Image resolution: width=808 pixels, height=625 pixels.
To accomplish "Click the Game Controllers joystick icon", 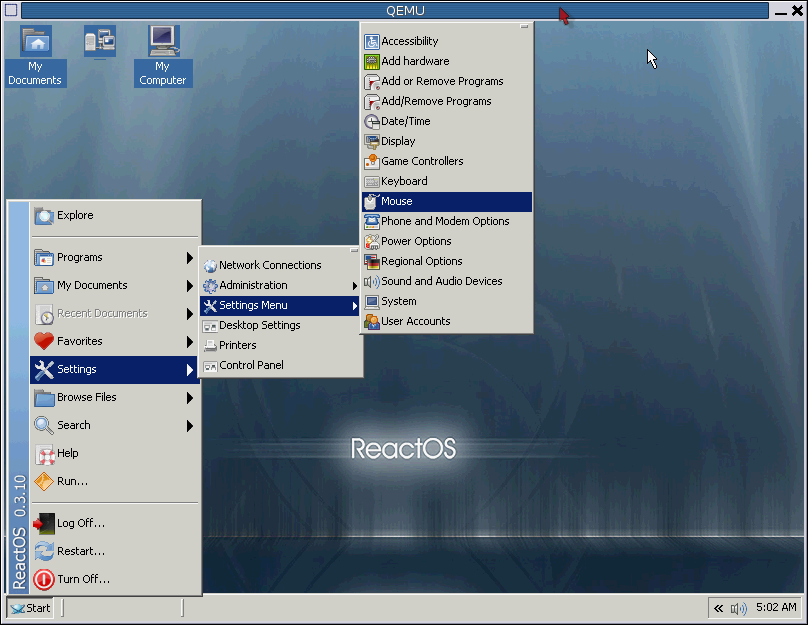I will (x=372, y=161).
